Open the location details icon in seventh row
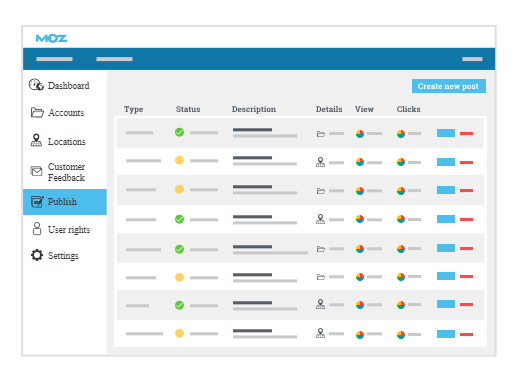Viewport: 517px width, 384px height. 320,304
